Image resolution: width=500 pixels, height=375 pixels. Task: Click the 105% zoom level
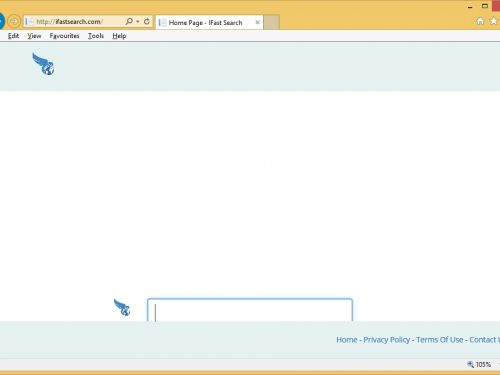tap(483, 365)
